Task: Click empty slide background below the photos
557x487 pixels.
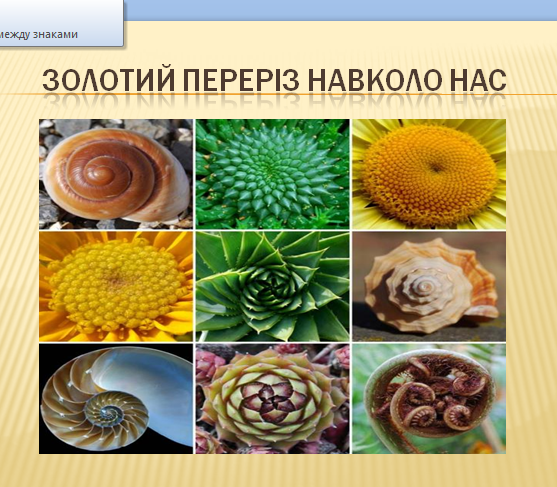Action: coord(278,471)
